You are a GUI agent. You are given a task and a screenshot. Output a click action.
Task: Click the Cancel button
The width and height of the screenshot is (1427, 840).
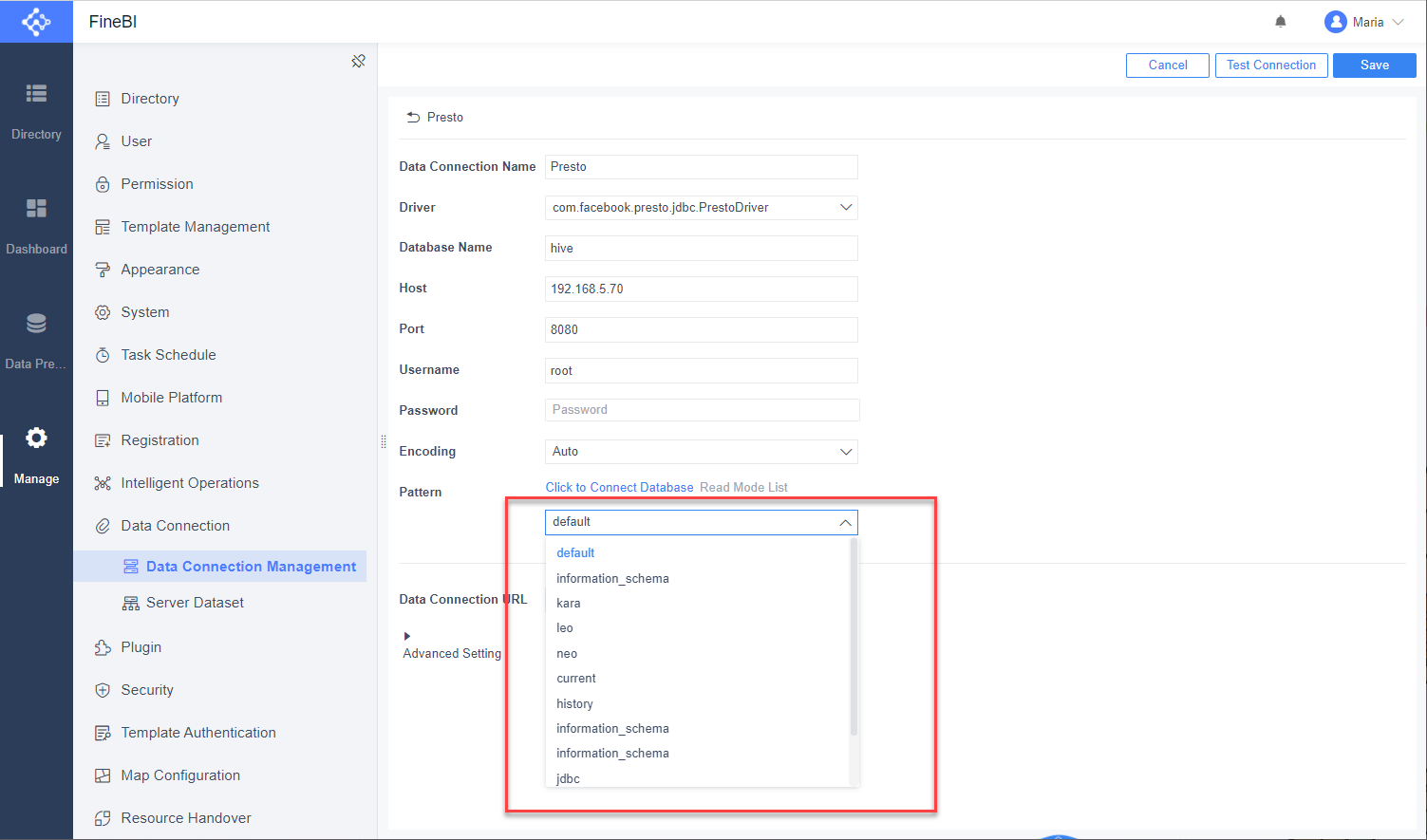(1168, 65)
